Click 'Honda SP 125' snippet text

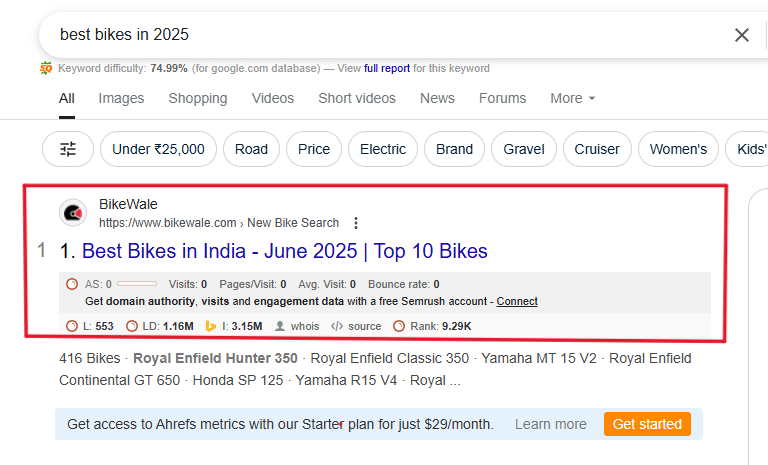pos(238,381)
